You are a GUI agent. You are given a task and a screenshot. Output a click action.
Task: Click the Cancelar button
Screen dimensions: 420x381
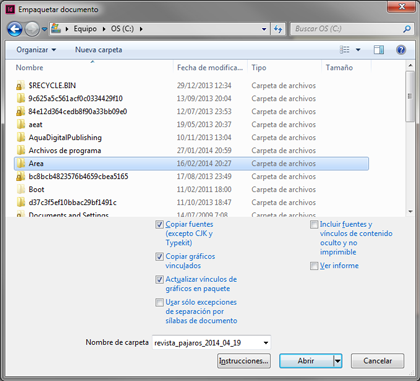pos(378,361)
